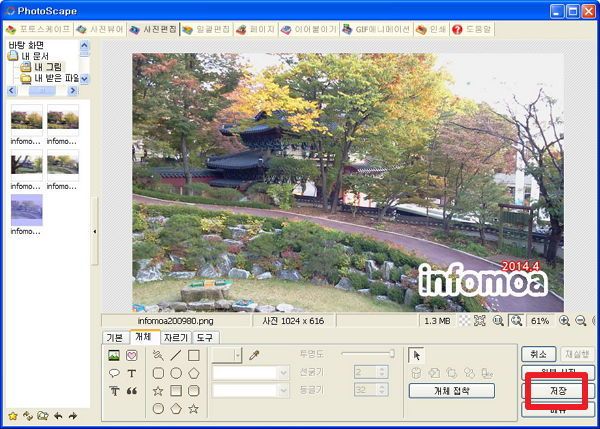Click folder tree scroll-down arrow
Image resolution: width=600 pixels, height=429 pixels.
[84, 79]
